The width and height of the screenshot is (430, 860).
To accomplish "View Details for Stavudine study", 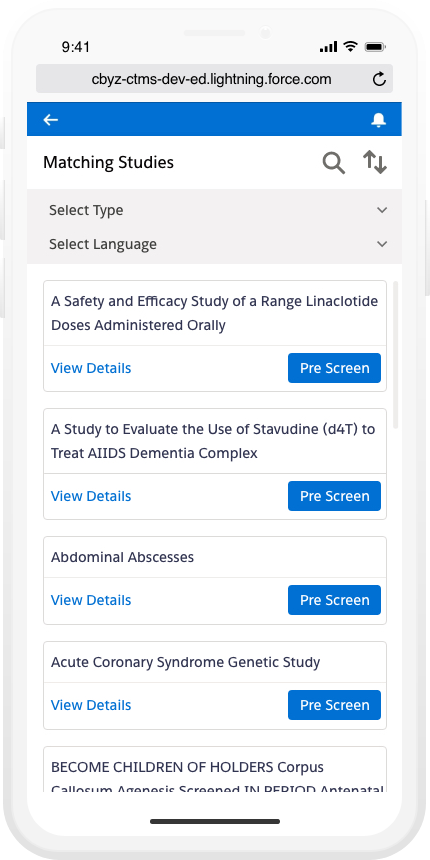I will [x=91, y=496].
